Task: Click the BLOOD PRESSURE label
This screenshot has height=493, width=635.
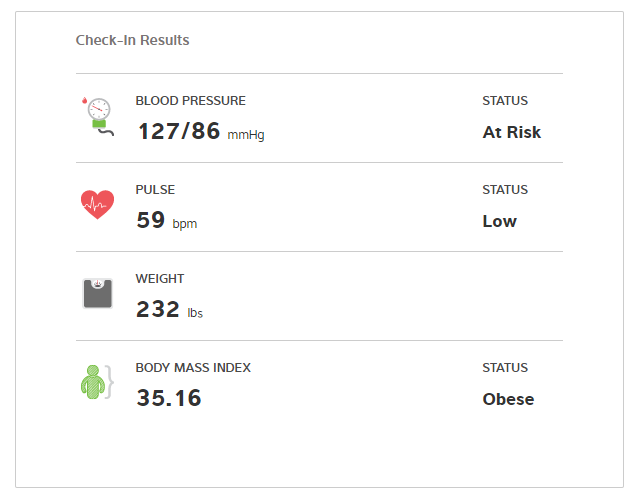Action: (190, 101)
